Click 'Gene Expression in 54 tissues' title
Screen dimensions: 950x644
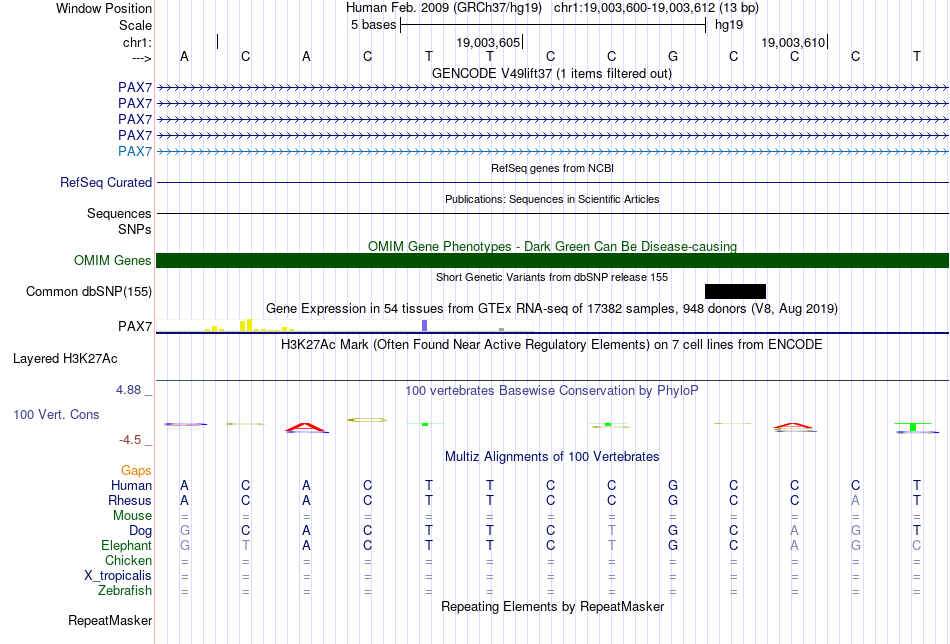pos(552,308)
